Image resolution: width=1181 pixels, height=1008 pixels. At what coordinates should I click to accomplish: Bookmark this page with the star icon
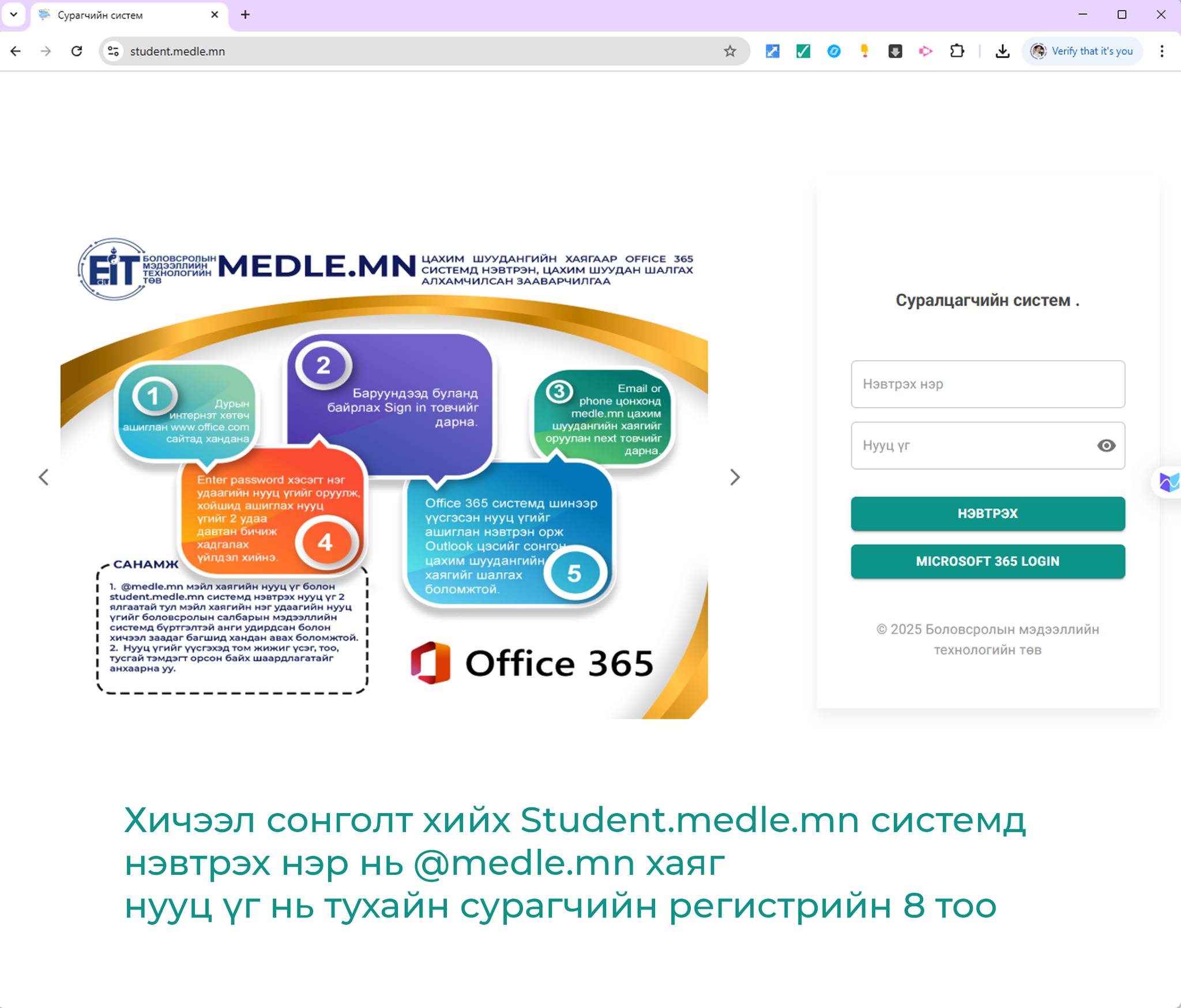point(730,51)
